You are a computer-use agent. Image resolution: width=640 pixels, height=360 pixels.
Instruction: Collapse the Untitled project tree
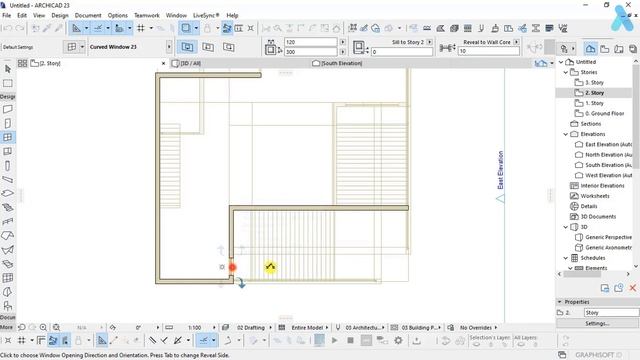pyautogui.click(x=561, y=62)
